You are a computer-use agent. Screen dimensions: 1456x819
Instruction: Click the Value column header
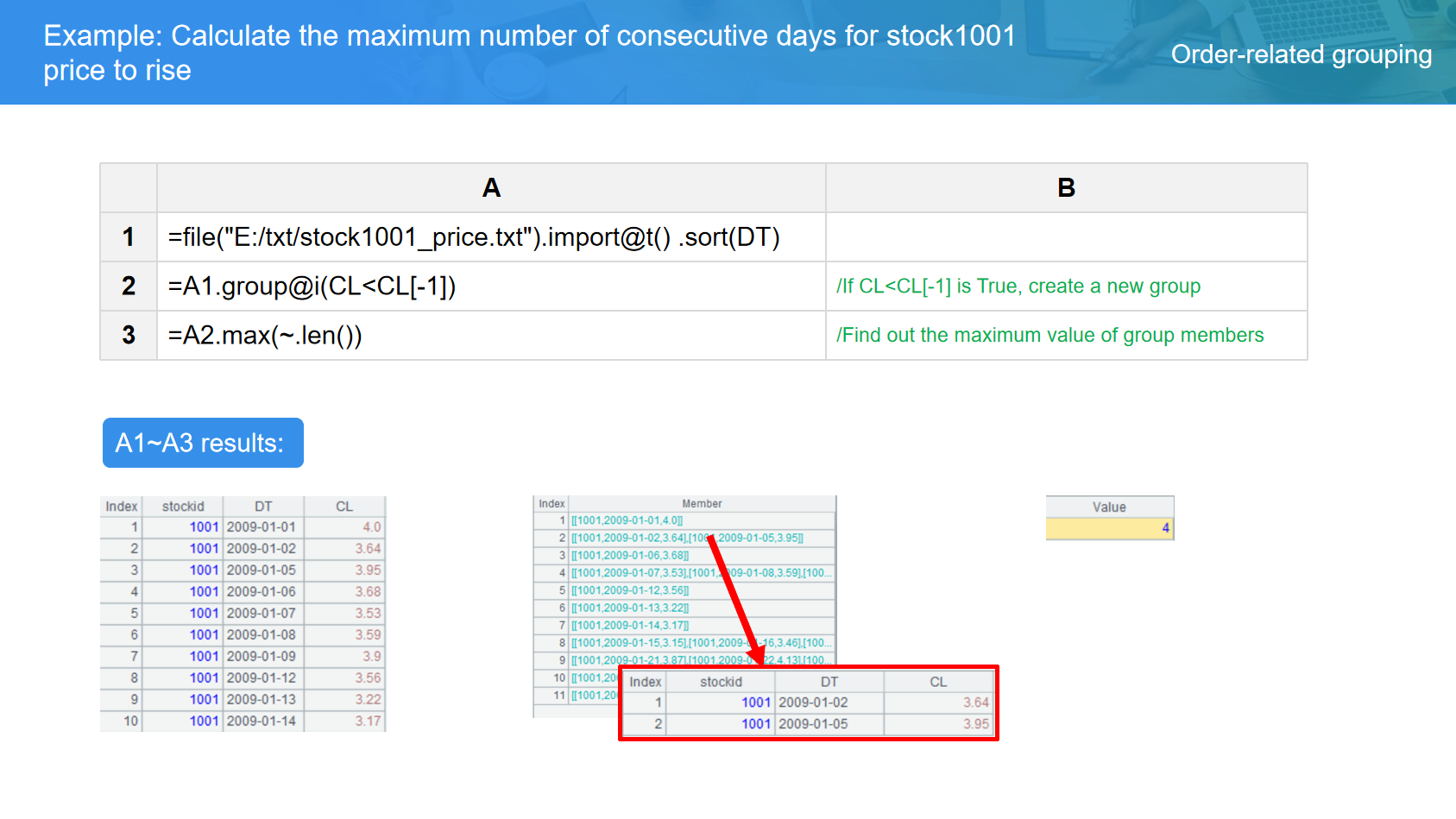1109,507
